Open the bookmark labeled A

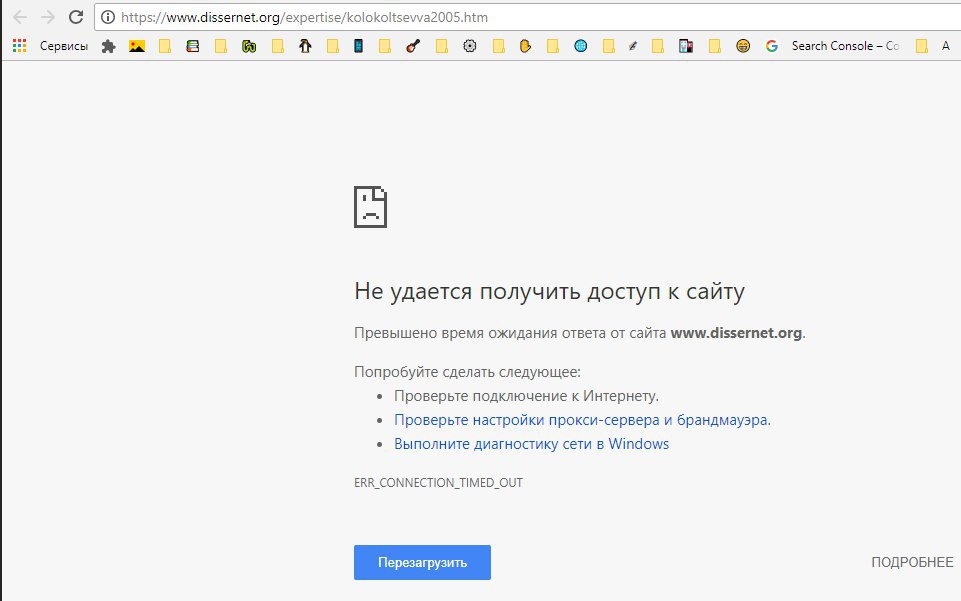(946, 46)
